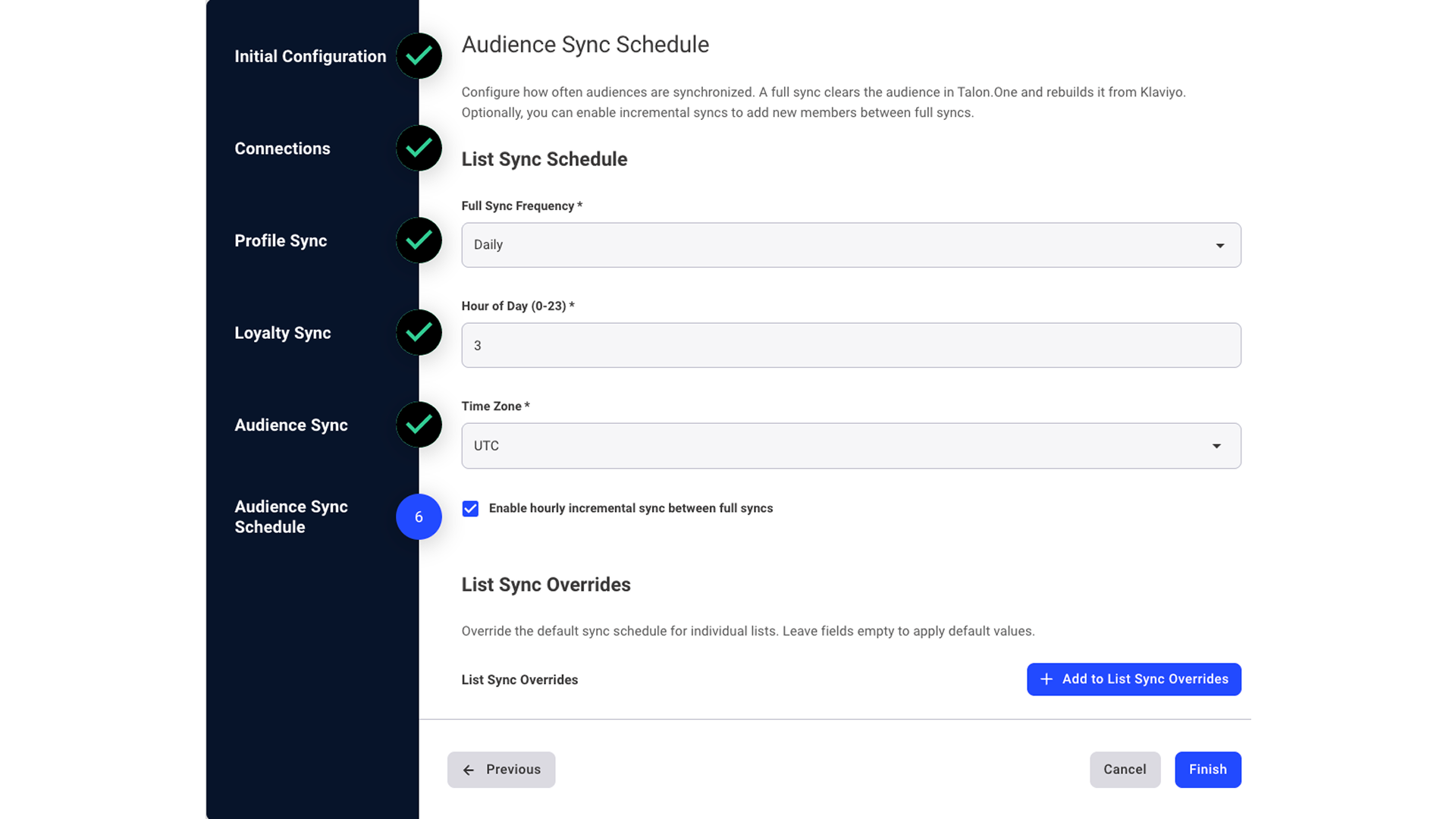Screen dimensions: 1456x819
Task: Click the step 6 circle badge
Action: click(x=419, y=516)
